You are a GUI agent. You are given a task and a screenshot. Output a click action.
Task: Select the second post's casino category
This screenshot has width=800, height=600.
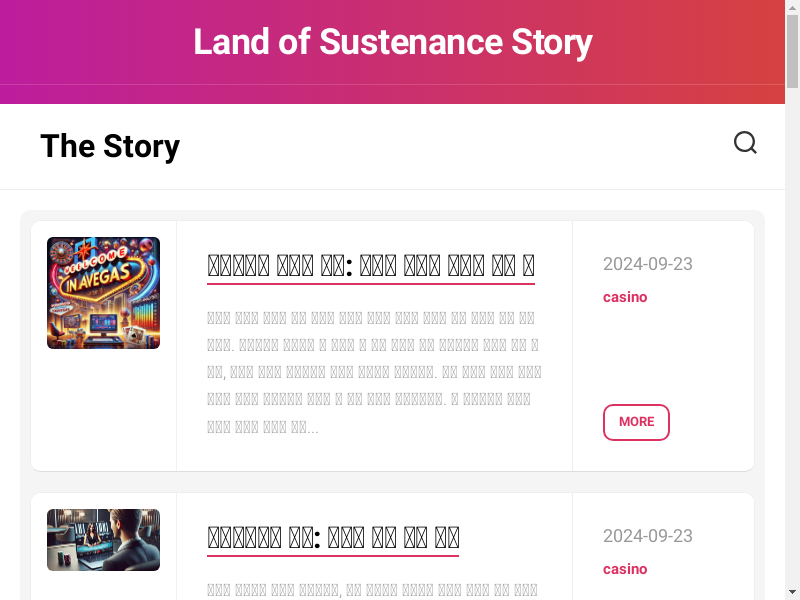625,569
